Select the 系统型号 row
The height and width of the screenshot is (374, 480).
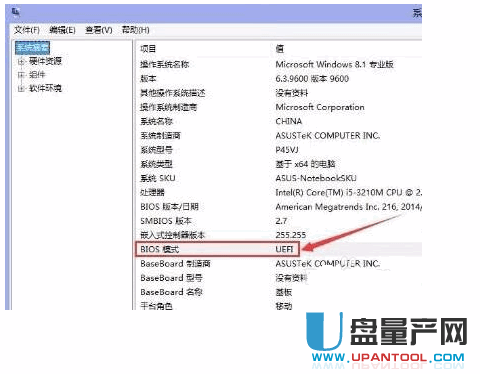coord(156,150)
